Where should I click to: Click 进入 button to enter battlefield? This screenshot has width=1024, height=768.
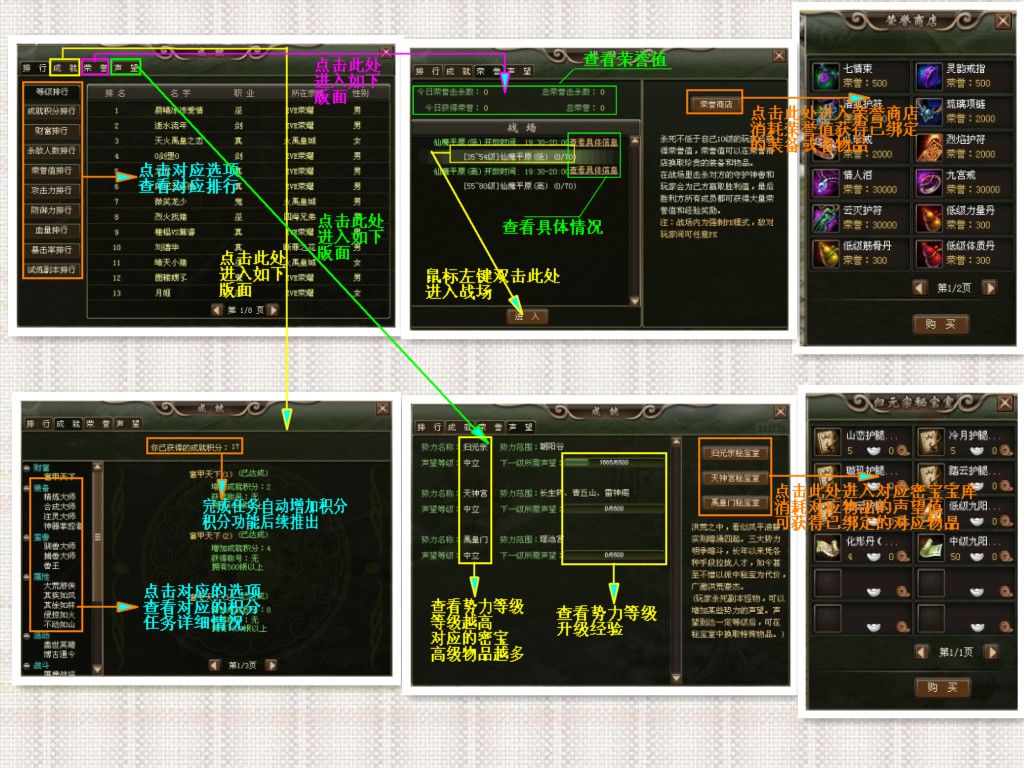[x=527, y=316]
